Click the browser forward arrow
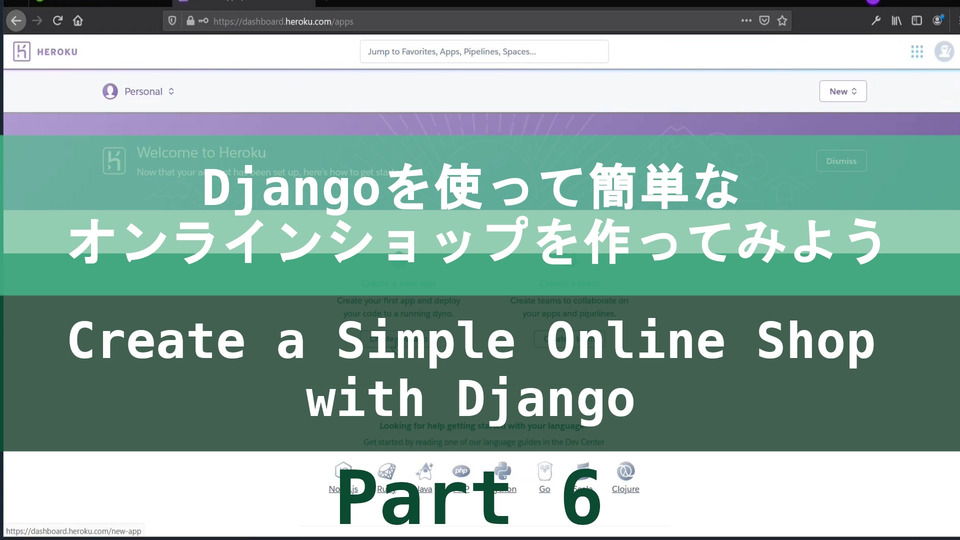Image resolution: width=960 pixels, height=540 pixels. point(37,21)
